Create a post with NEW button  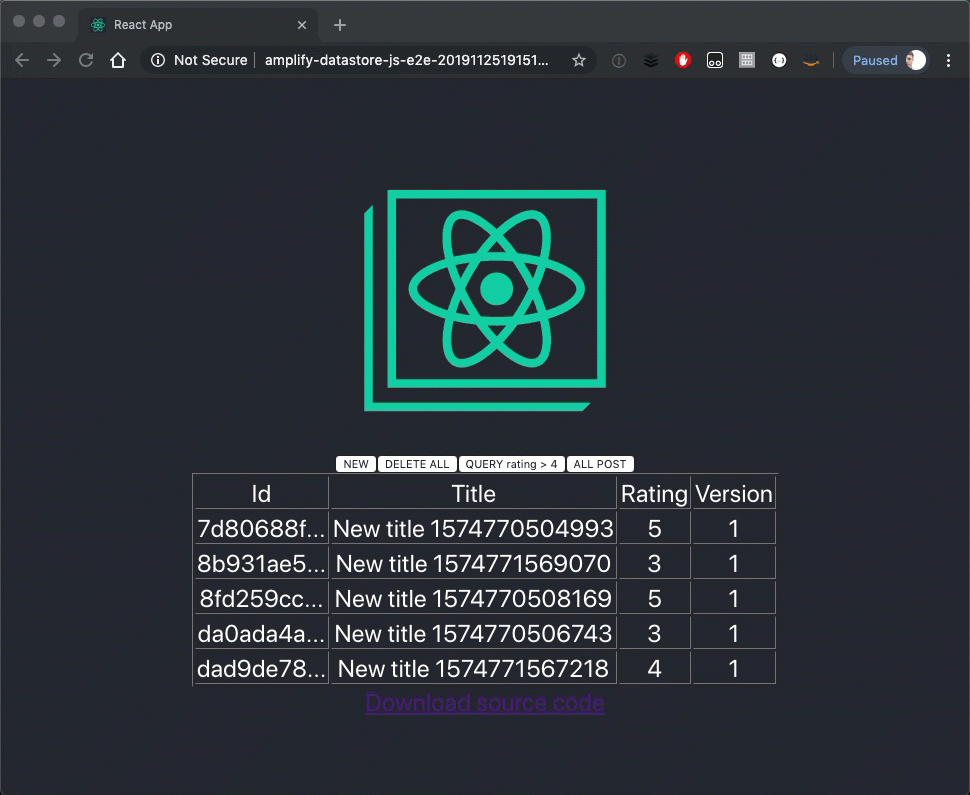point(356,464)
